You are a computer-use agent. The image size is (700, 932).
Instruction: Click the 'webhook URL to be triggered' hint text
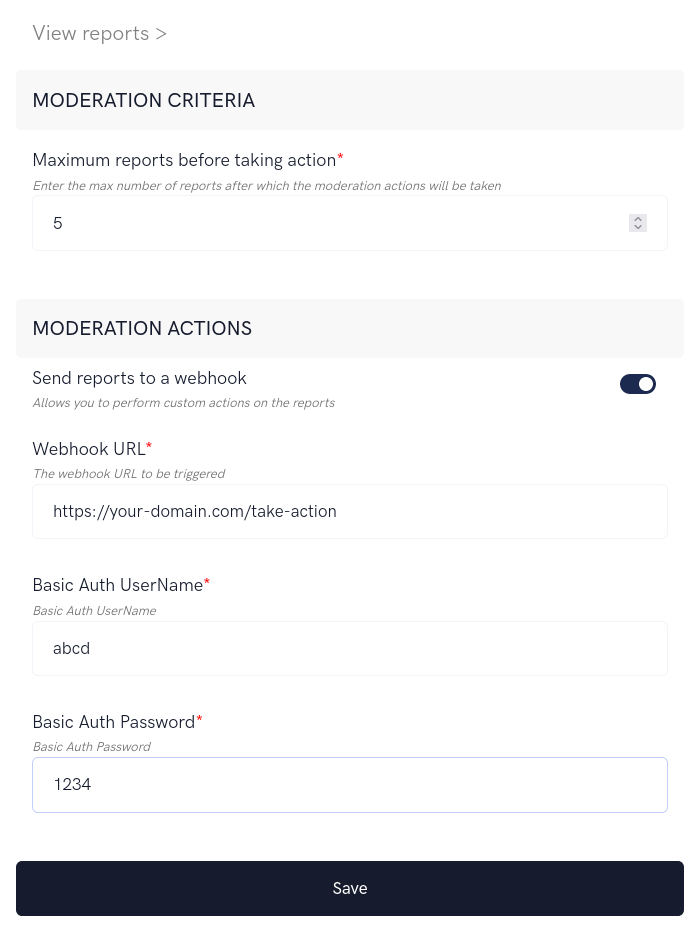pos(128,474)
